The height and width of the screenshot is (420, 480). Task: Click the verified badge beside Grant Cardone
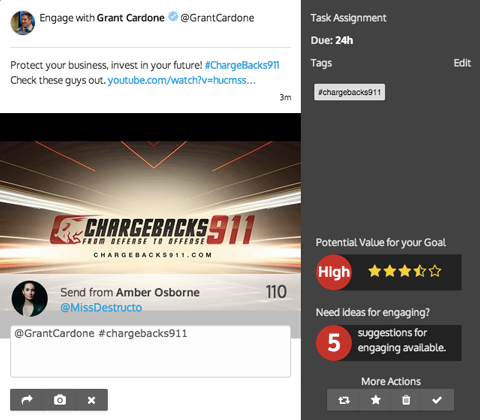pos(173,17)
